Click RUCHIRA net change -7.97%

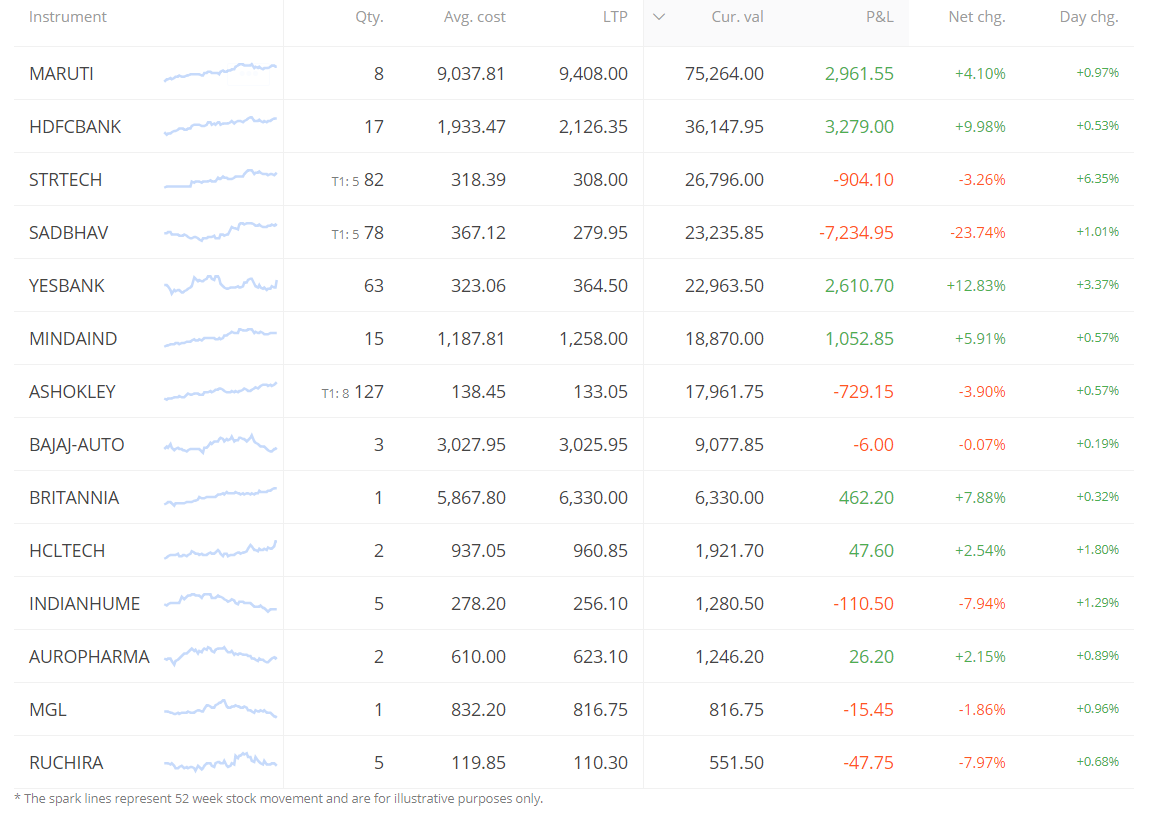(981, 763)
